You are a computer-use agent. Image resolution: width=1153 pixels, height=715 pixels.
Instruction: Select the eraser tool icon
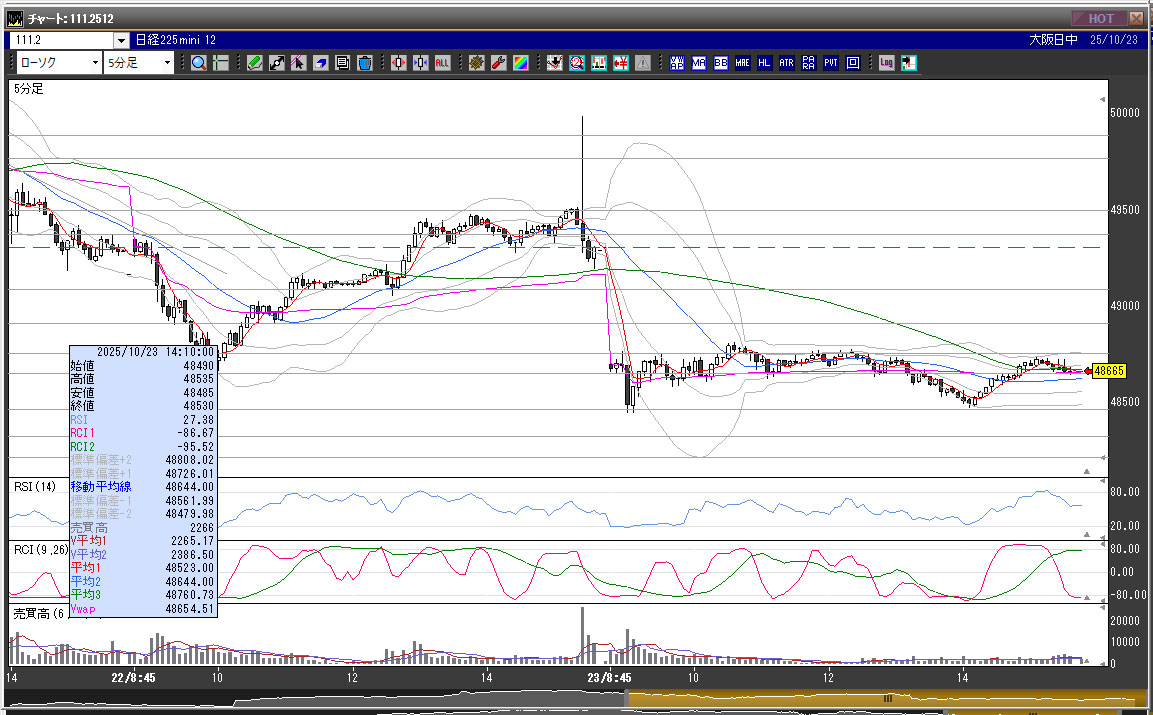[320, 63]
